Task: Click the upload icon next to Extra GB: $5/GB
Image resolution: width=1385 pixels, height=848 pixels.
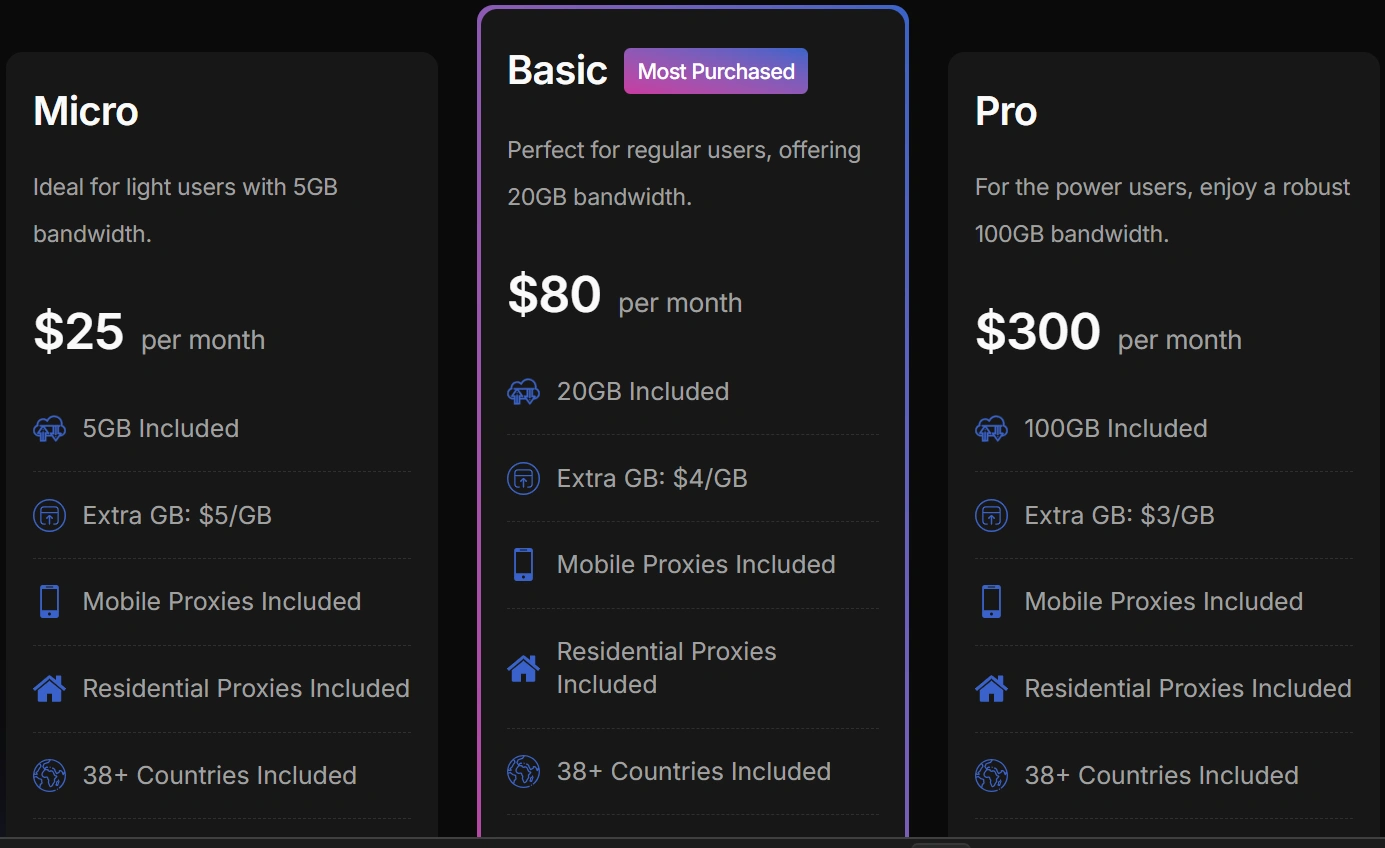Action: click(x=50, y=516)
